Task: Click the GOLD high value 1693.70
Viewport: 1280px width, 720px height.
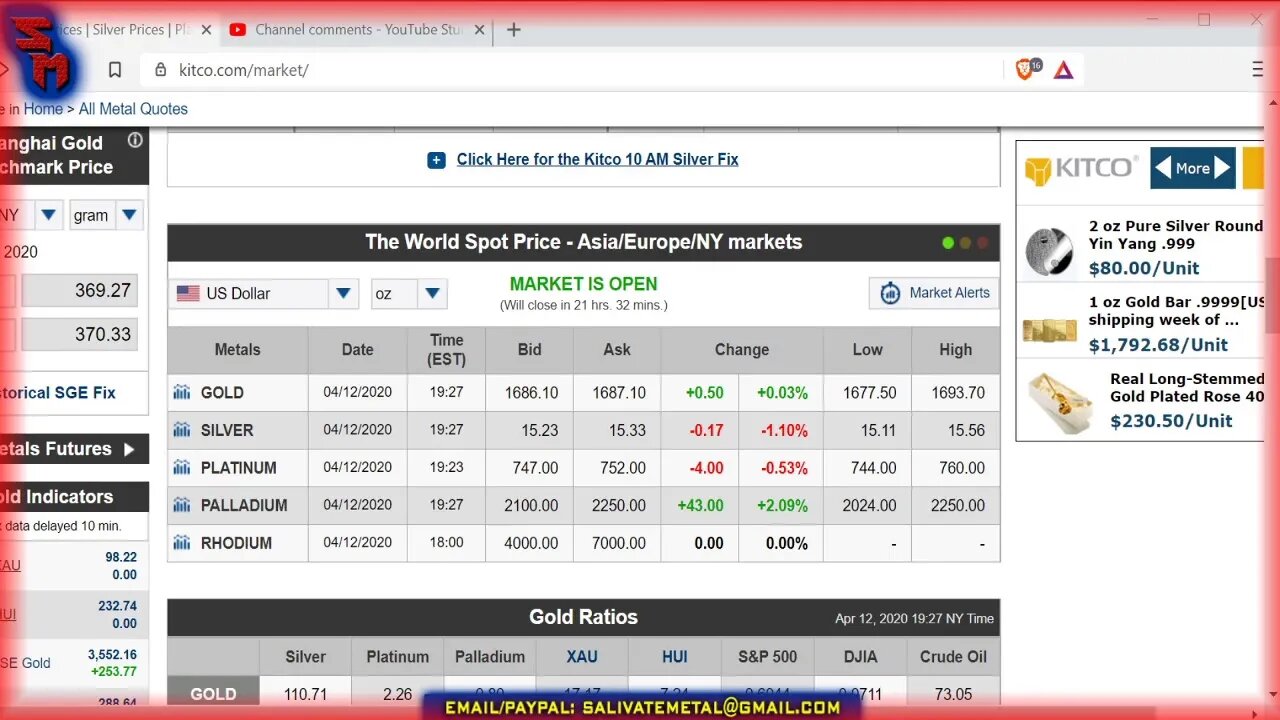Action: (x=958, y=393)
